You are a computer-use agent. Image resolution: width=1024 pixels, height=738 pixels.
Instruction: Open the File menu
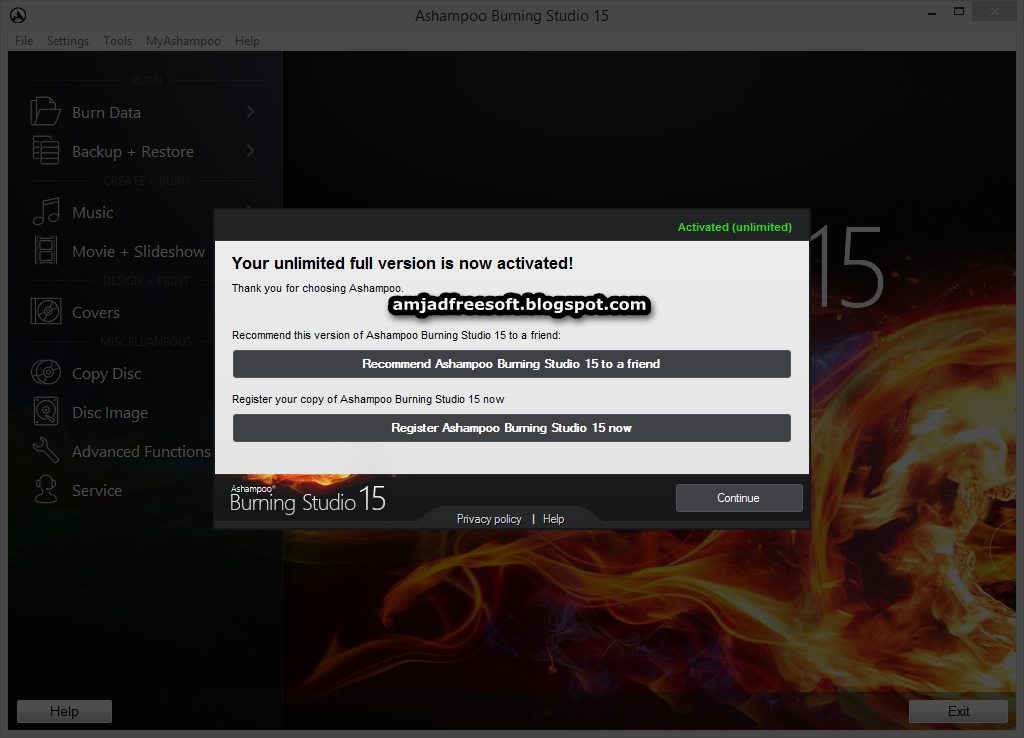point(24,40)
